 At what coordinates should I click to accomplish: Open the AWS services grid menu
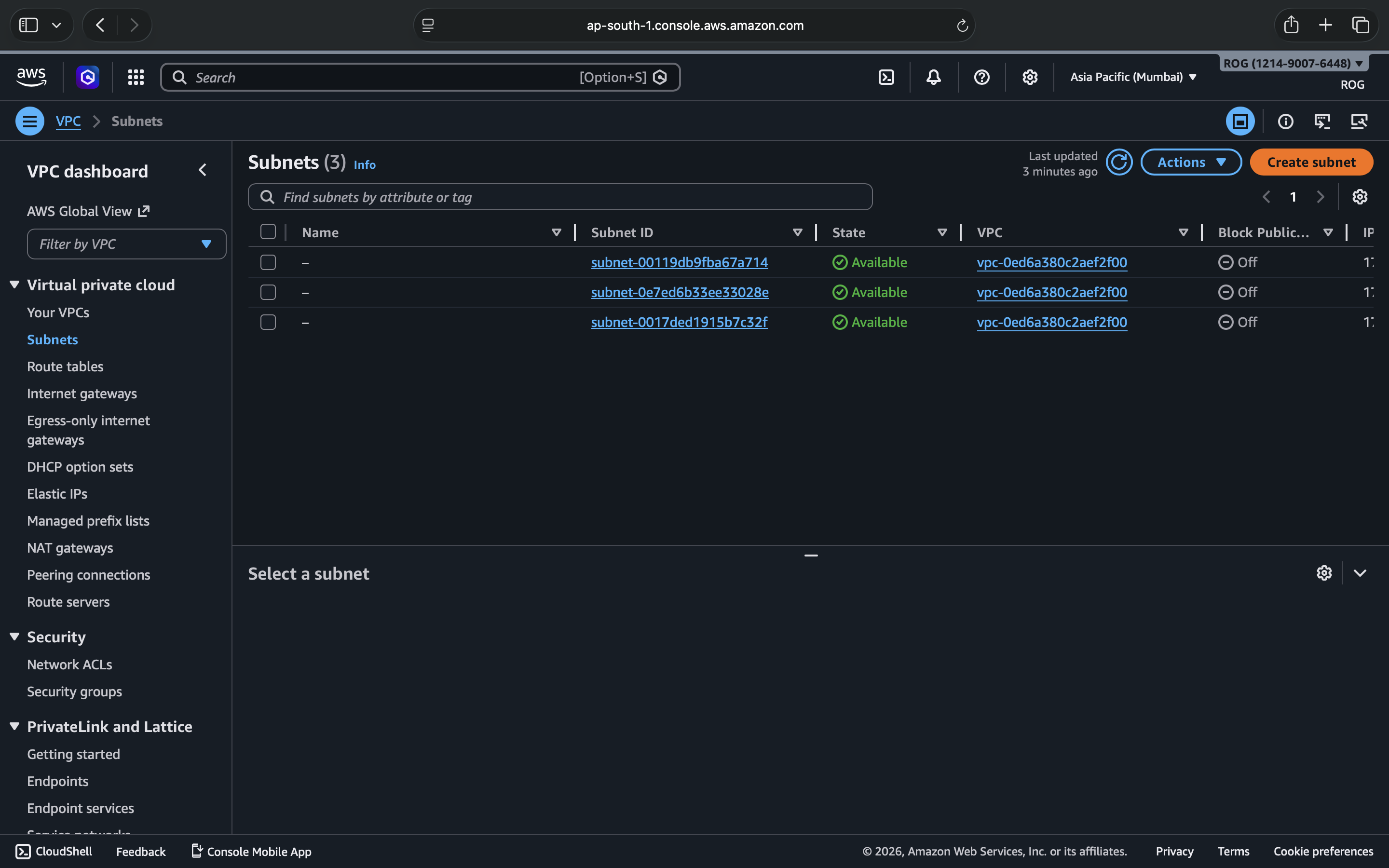pyautogui.click(x=136, y=77)
